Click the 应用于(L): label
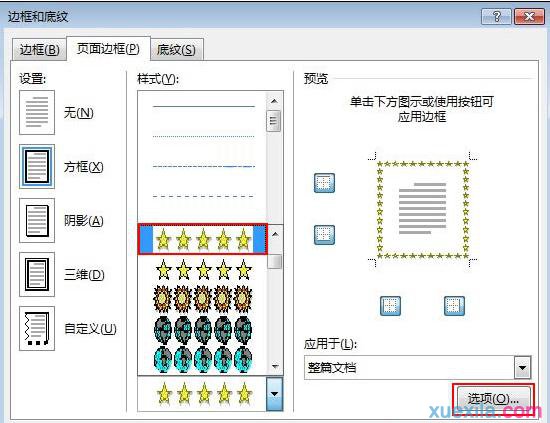Screen dimensions: 550x423 [331, 344]
